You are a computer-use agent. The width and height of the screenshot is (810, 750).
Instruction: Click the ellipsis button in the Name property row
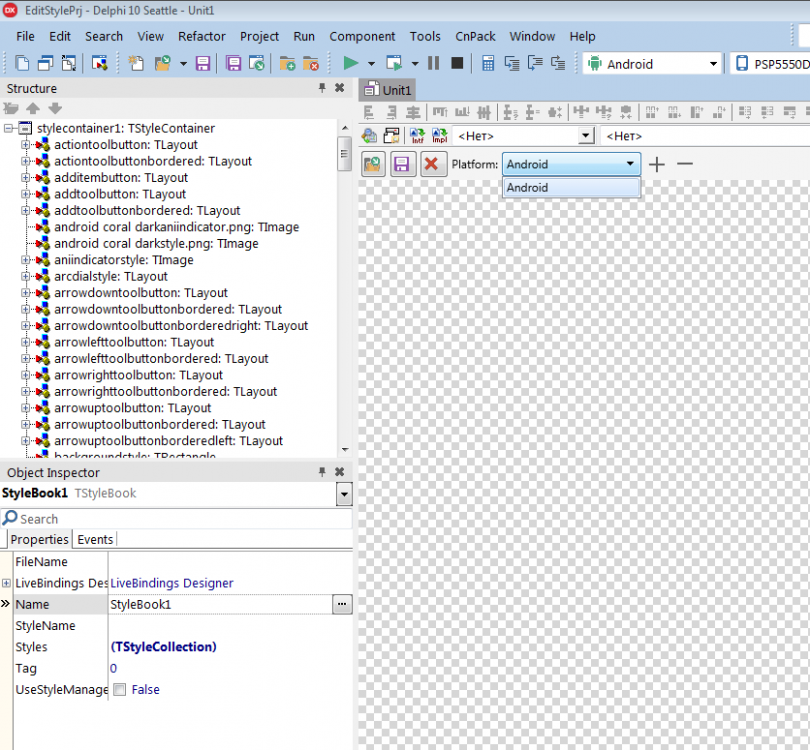342,604
